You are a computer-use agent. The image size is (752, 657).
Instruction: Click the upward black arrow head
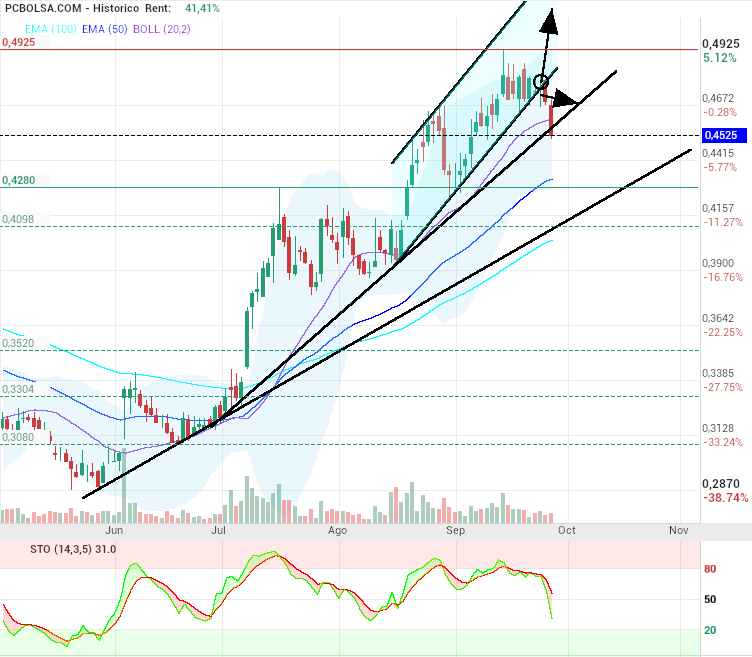pyautogui.click(x=550, y=21)
